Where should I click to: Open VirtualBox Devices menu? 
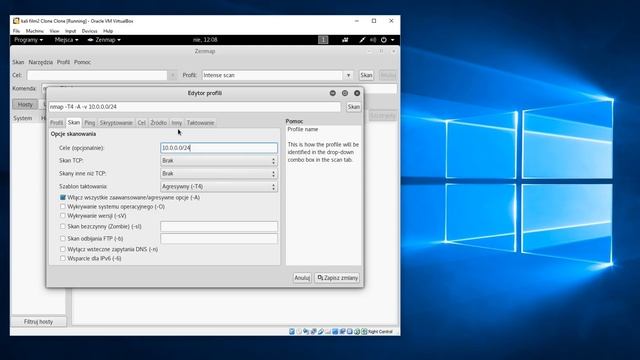coord(89,31)
